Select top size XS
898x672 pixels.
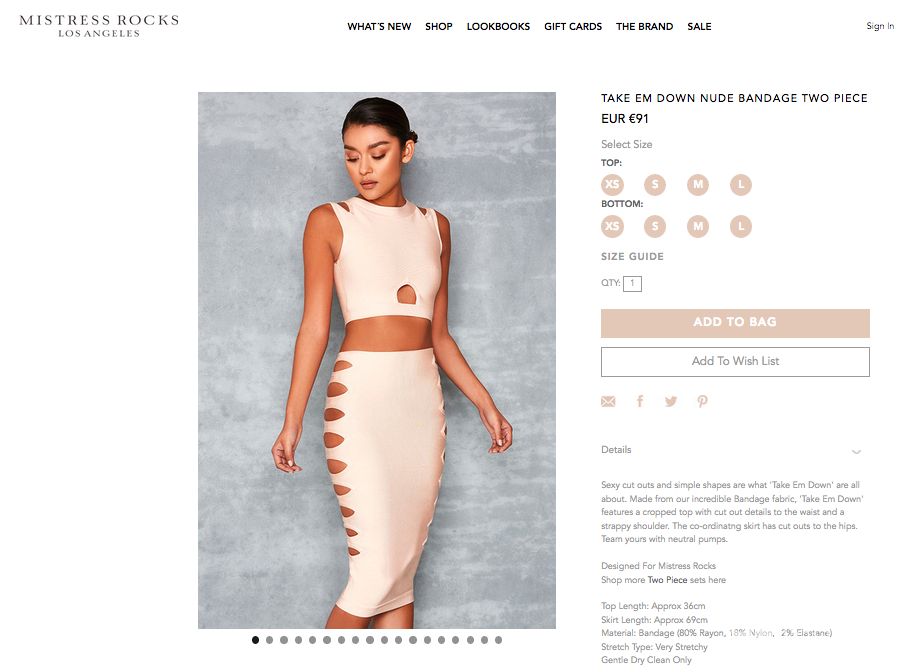pos(612,184)
